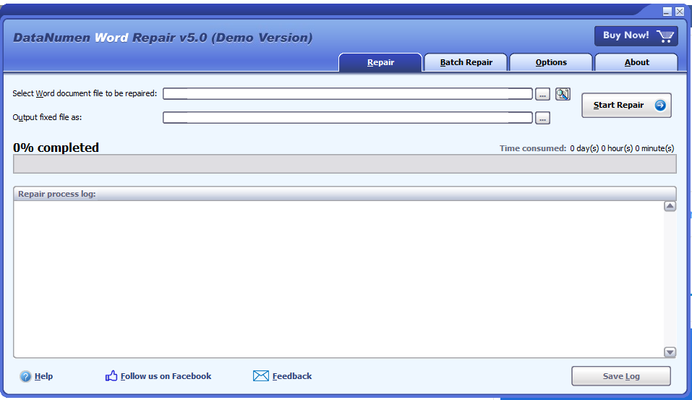Click the Feedback envelope icon
Image resolution: width=692 pixels, height=400 pixels.
click(x=261, y=376)
